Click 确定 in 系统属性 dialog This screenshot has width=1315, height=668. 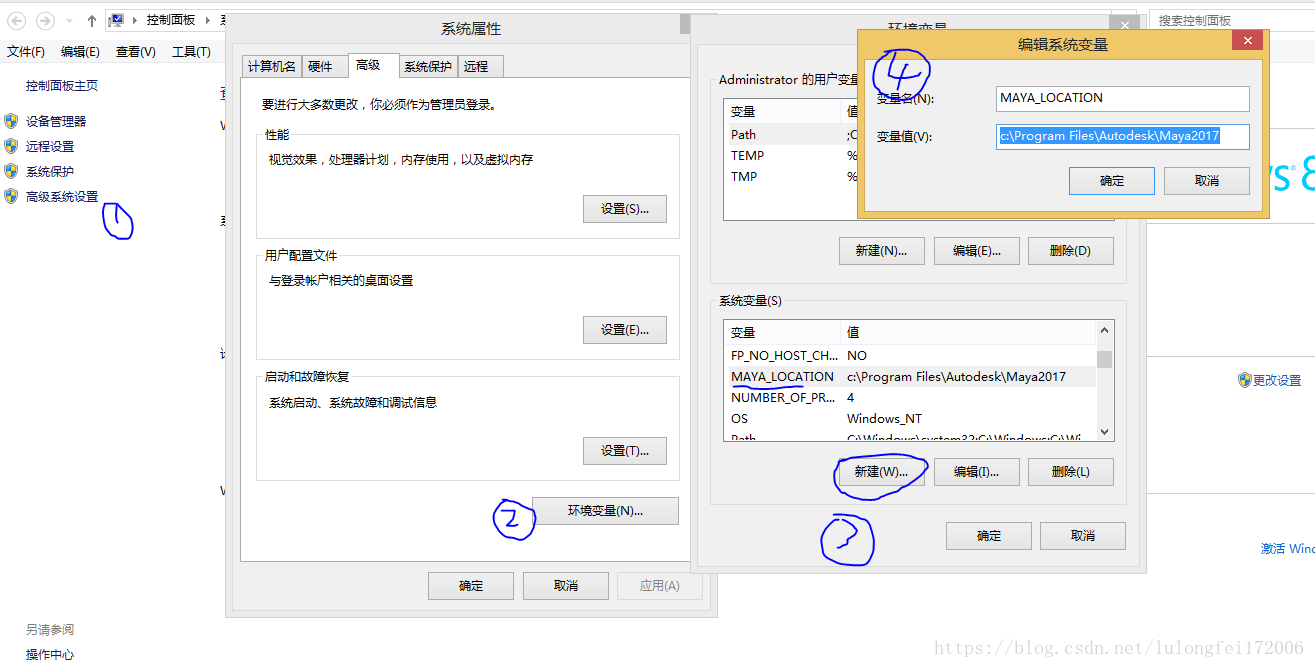[471, 586]
